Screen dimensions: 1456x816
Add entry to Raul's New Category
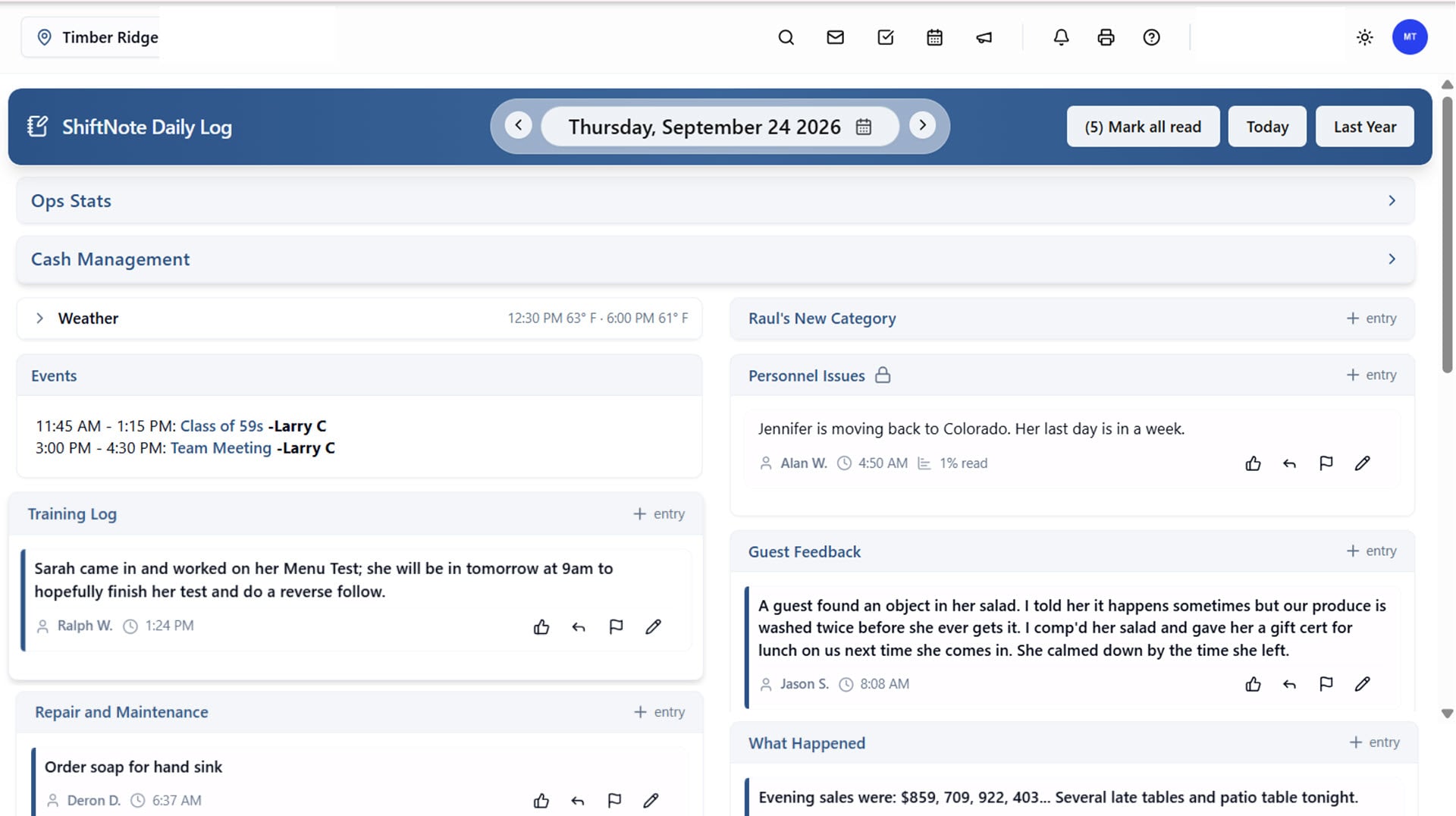(1371, 319)
